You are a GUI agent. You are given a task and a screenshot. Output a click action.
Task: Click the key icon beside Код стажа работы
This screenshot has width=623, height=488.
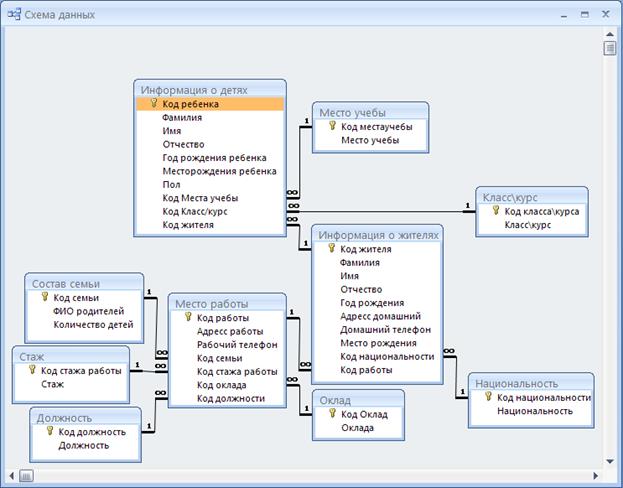tap(31, 370)
